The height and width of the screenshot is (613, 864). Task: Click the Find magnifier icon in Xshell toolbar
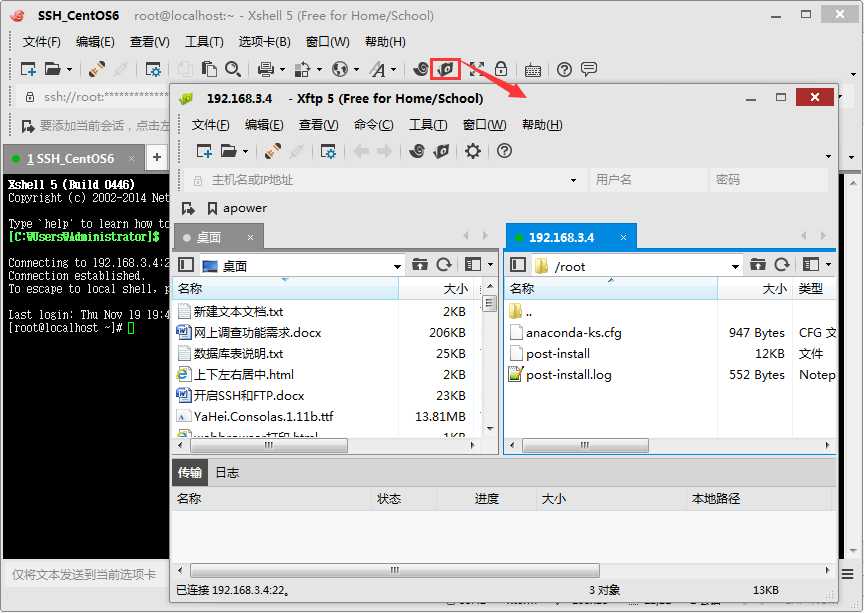(x=233, y=69)
